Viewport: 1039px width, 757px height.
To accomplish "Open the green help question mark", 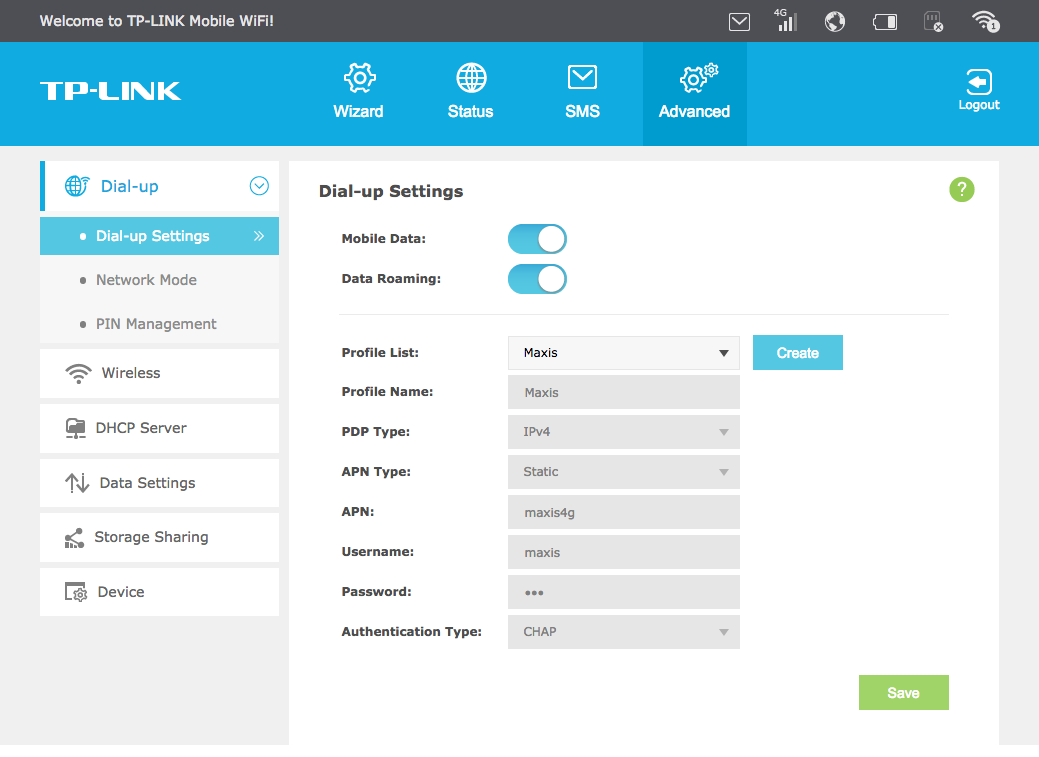I will [961, 189].
